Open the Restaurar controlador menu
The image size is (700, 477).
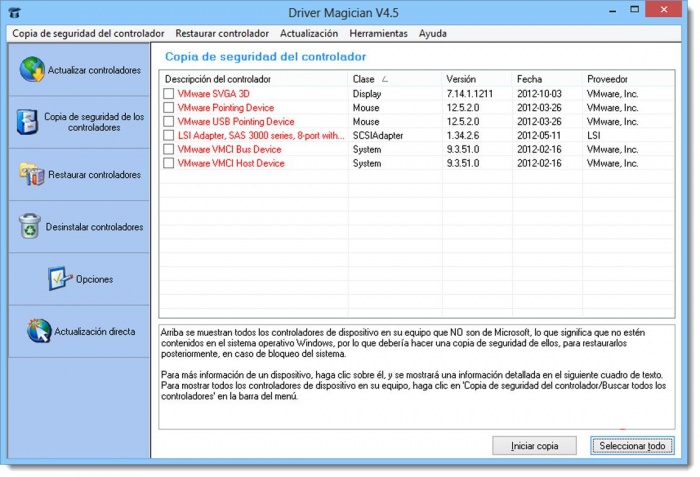222,33
